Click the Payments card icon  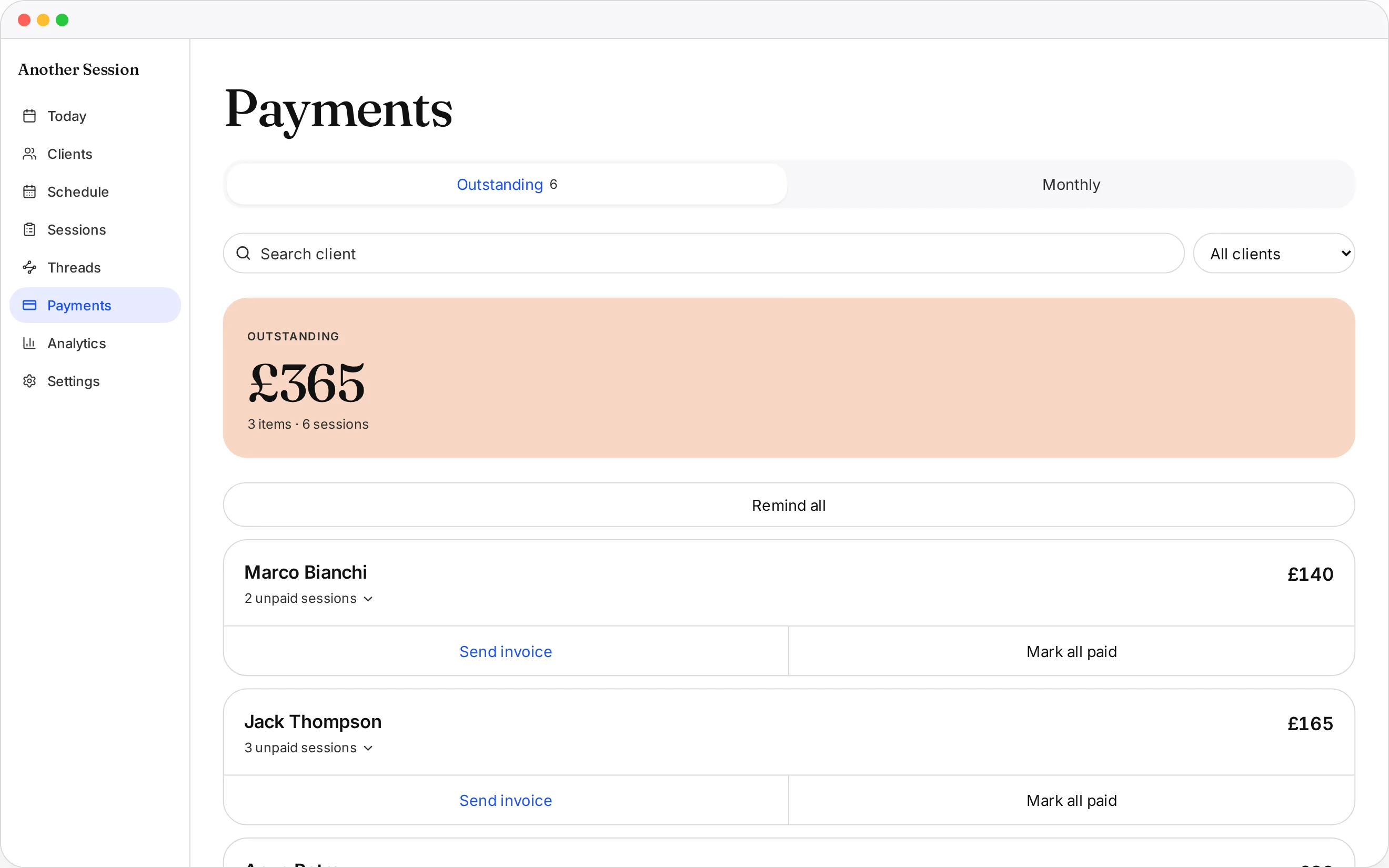coord(29,306)
